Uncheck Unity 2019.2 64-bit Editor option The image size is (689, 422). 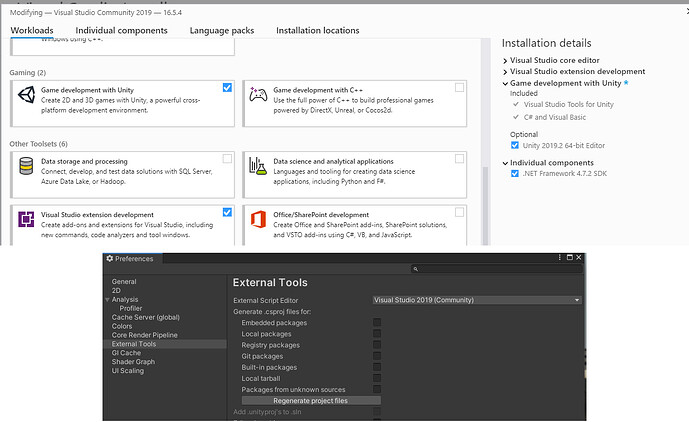pyautogui.click(x=515, y=145)
